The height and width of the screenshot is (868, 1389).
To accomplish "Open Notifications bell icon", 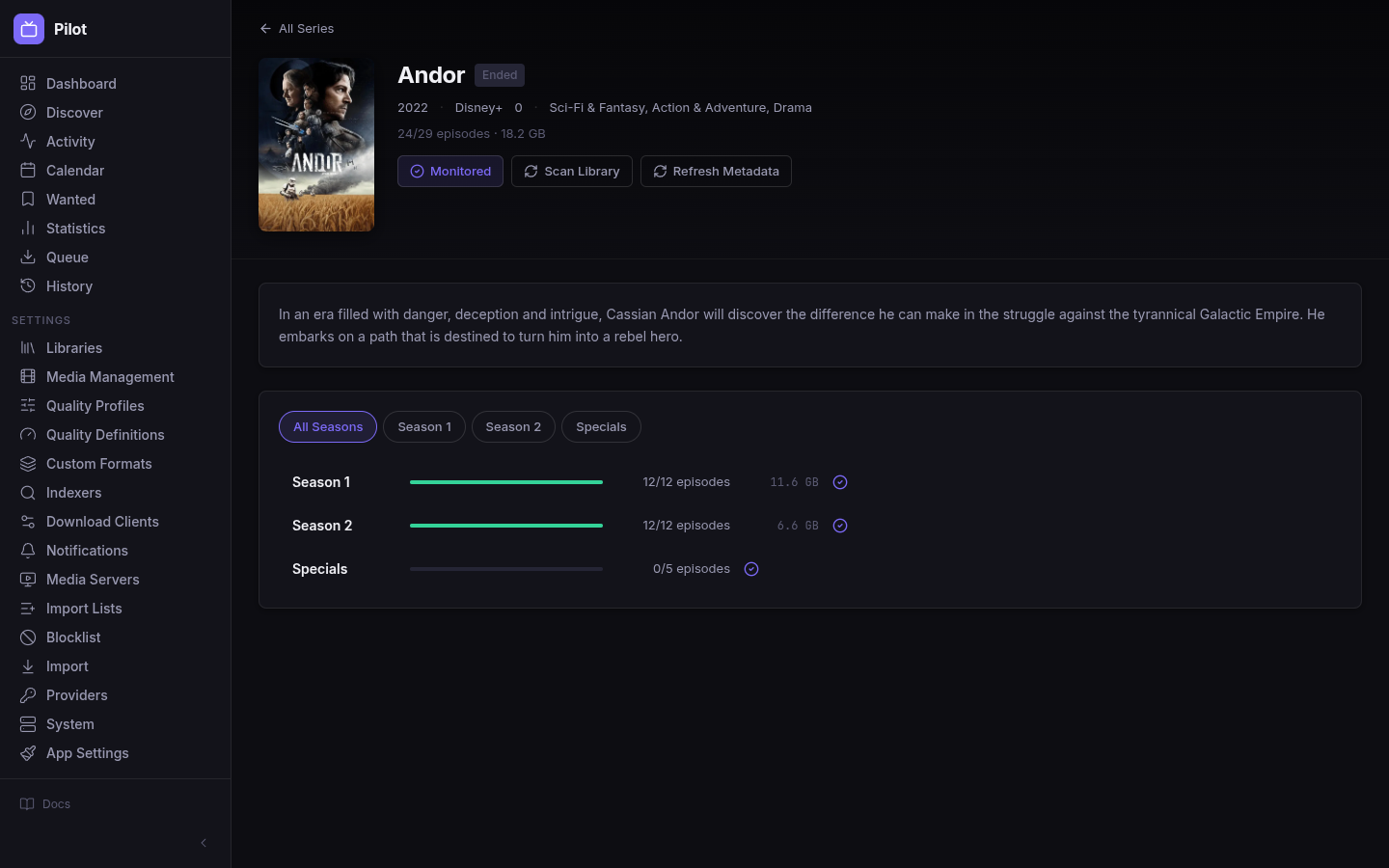I will (28, 551).
